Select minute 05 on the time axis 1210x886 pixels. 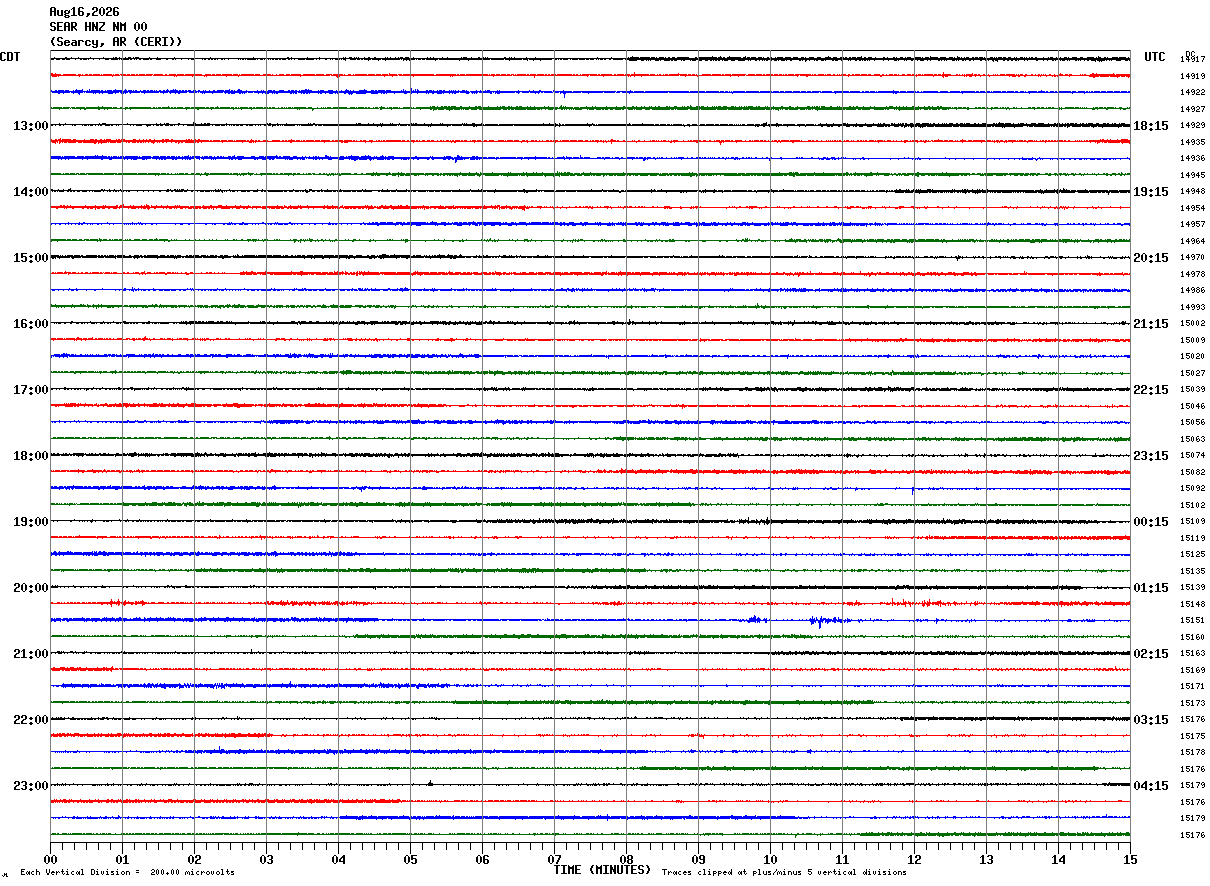pyautogui.click(x=410, y=859)
